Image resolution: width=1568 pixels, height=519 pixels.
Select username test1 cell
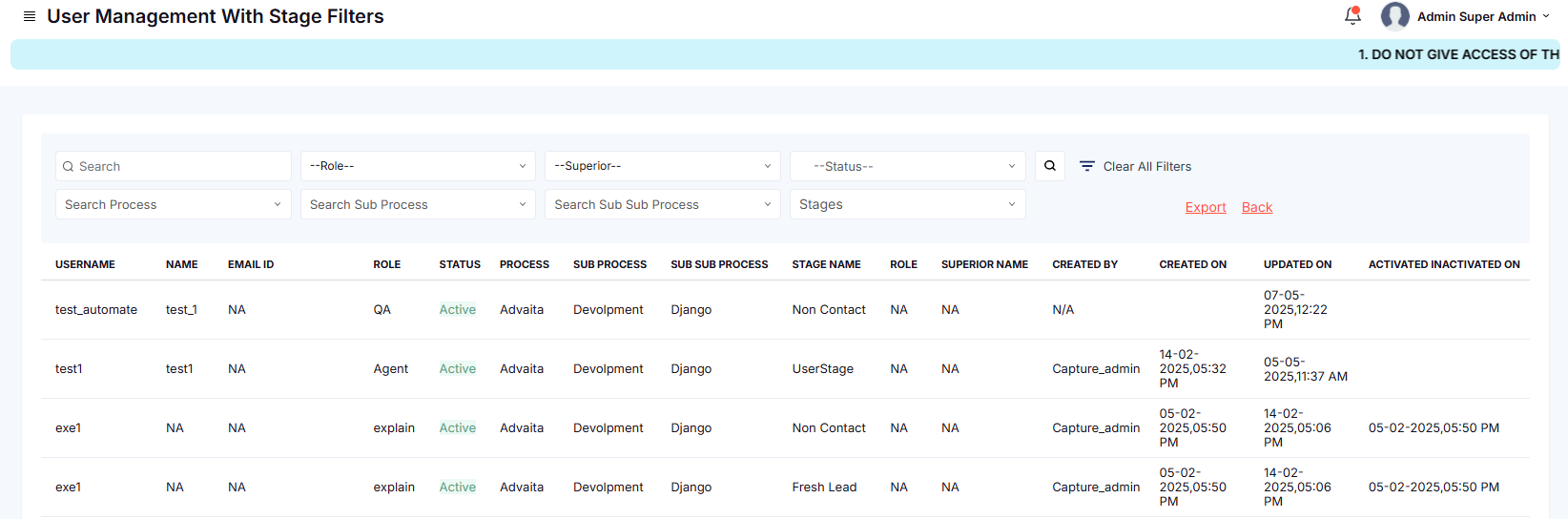(69, 369)
